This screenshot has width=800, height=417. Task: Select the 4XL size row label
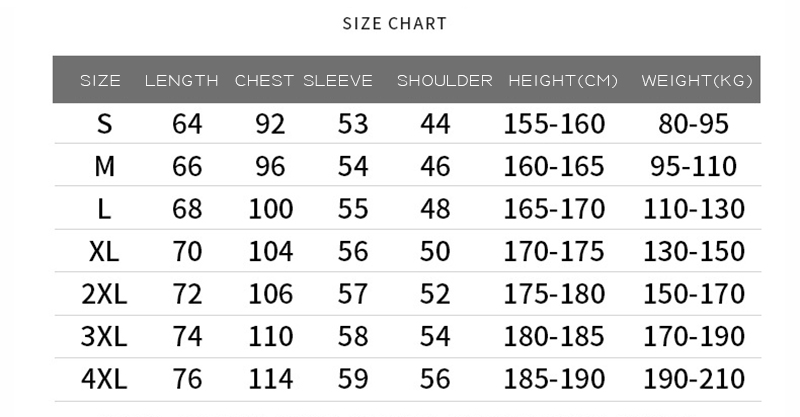[x=104, y=379]
